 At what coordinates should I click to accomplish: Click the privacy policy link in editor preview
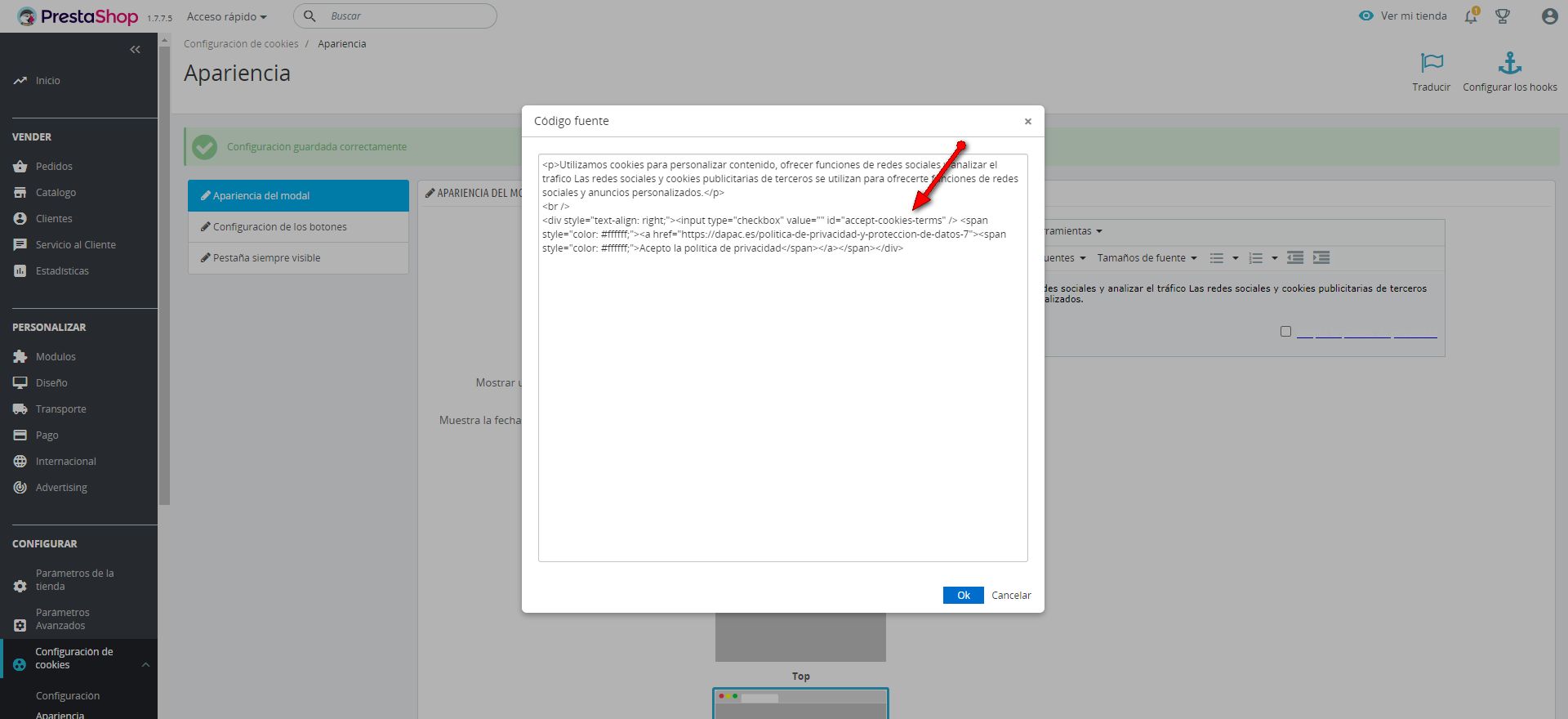(1366, 333)
